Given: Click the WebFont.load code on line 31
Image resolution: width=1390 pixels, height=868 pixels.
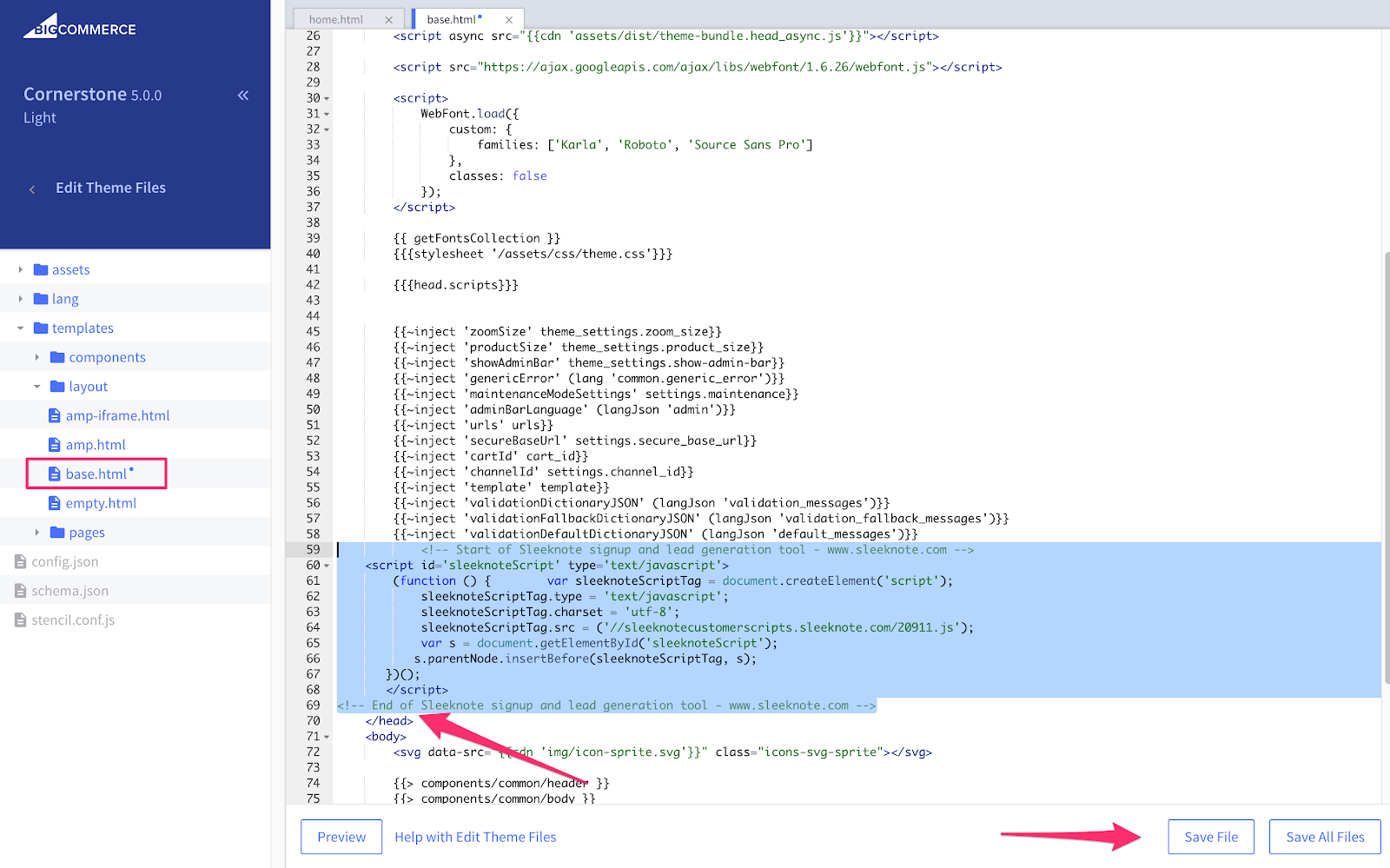Looking at the screenshot, I should pos(470,114).
